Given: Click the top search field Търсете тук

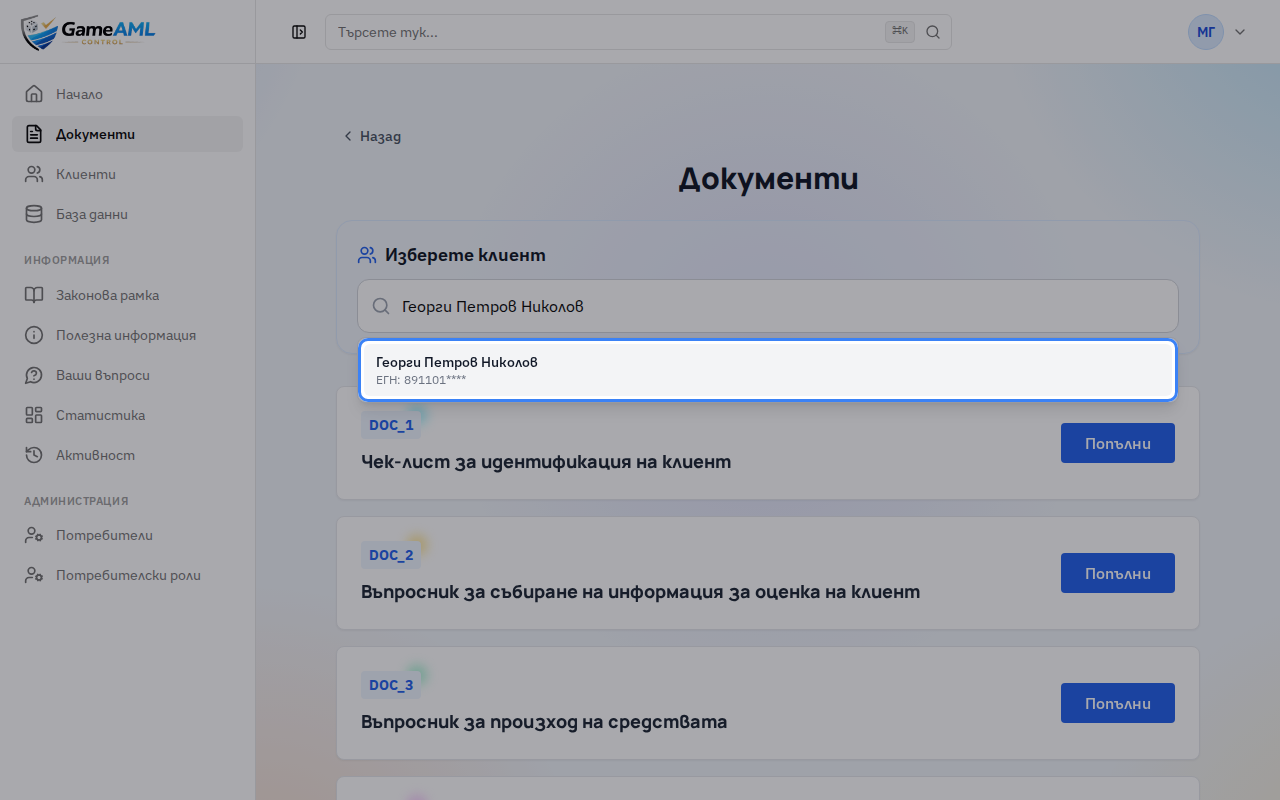Looking at the screenshot, I should 638,32.
